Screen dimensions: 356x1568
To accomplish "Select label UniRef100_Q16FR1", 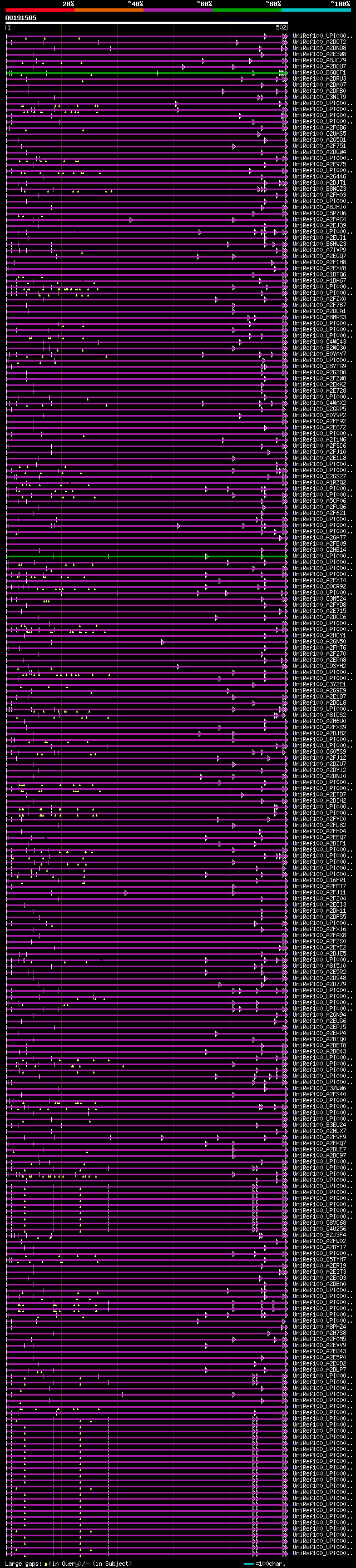I will [319, 880].
